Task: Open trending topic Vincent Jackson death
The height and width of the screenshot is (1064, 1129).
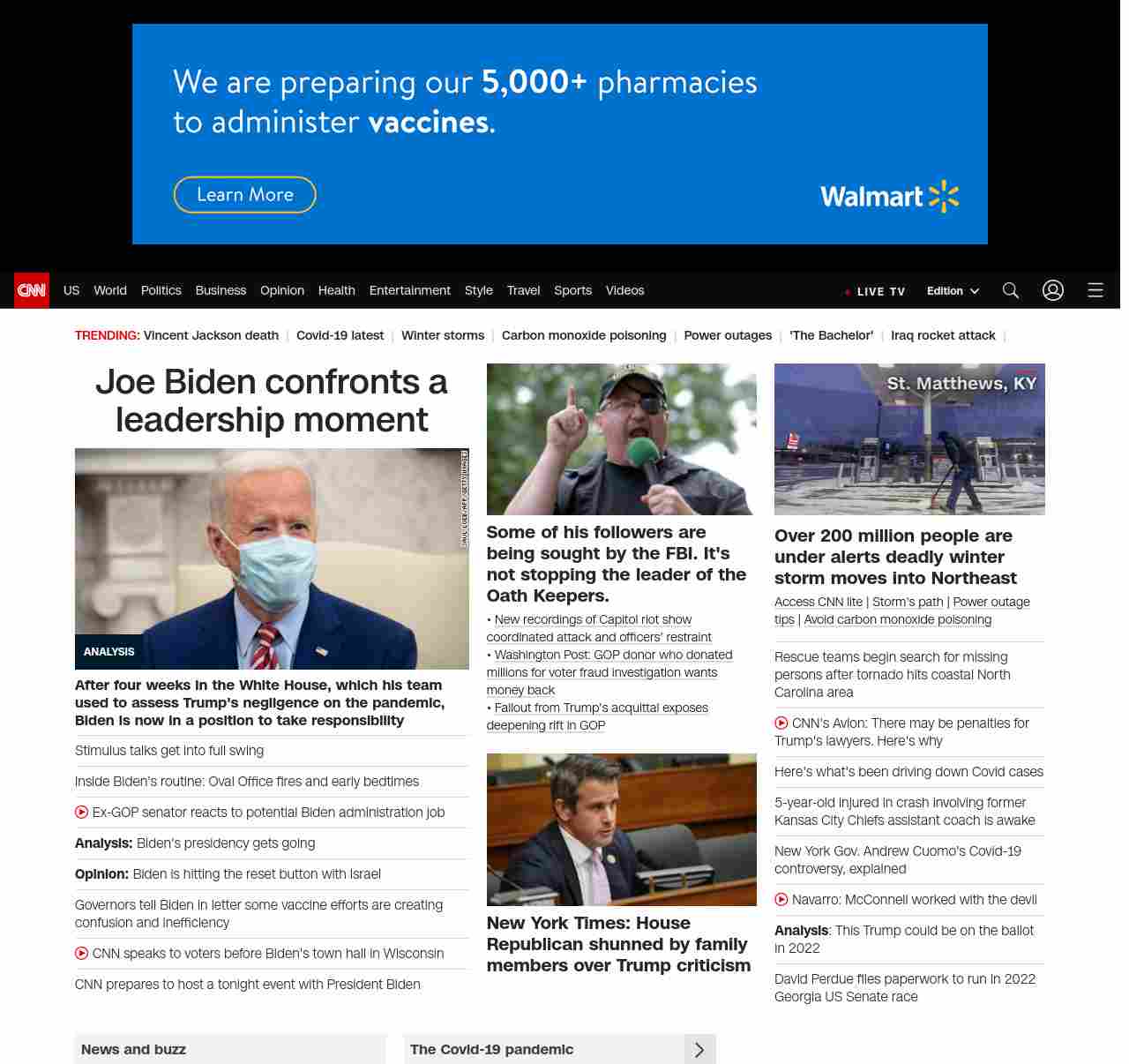Action: (x=211, y=335)
